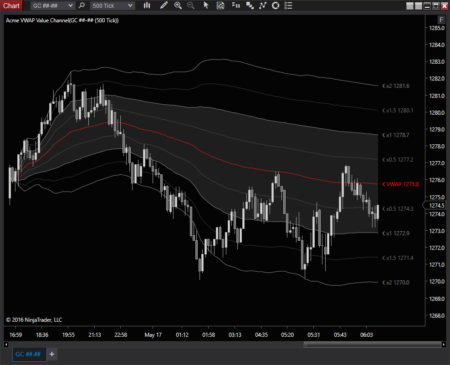Expand the GC ##-## instrument dropdown

coord(52,6)
